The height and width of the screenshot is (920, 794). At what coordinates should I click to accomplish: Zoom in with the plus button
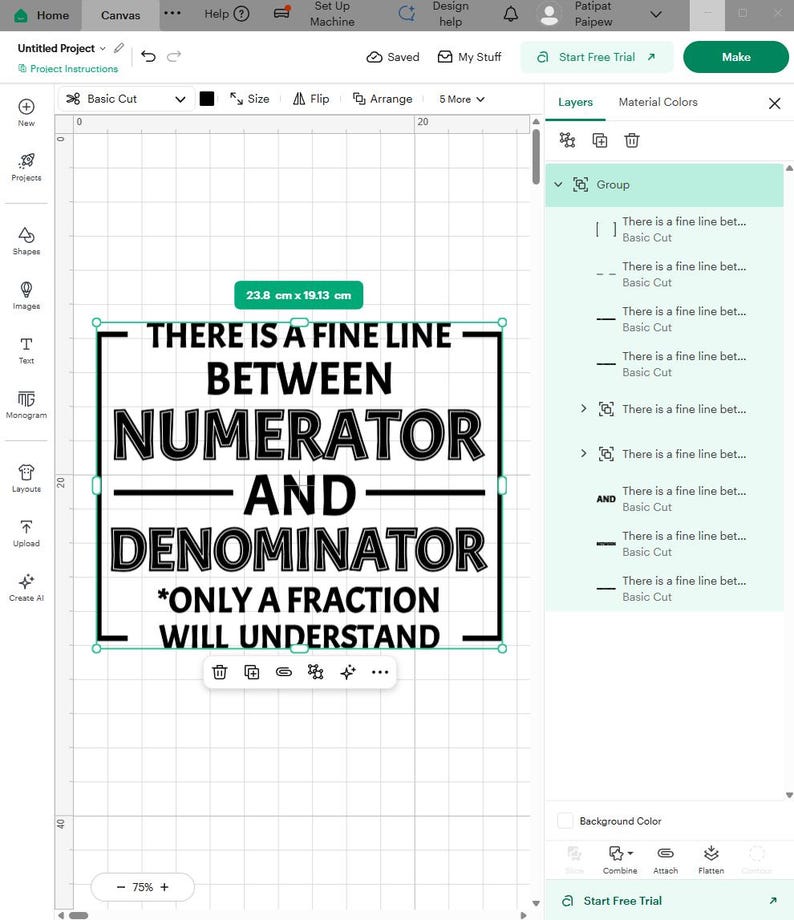pos(164,887)
